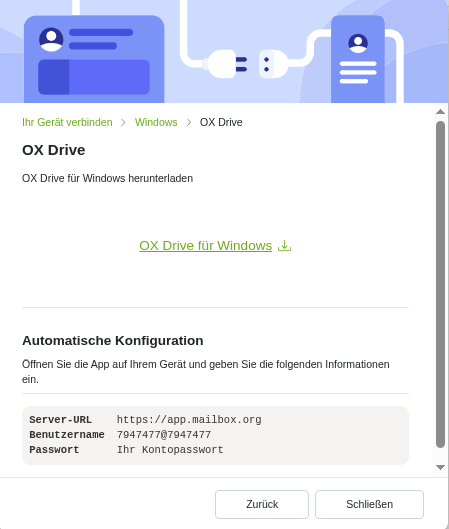
Task: Click the scrollbar up arrow
Action: click(440, 112)
